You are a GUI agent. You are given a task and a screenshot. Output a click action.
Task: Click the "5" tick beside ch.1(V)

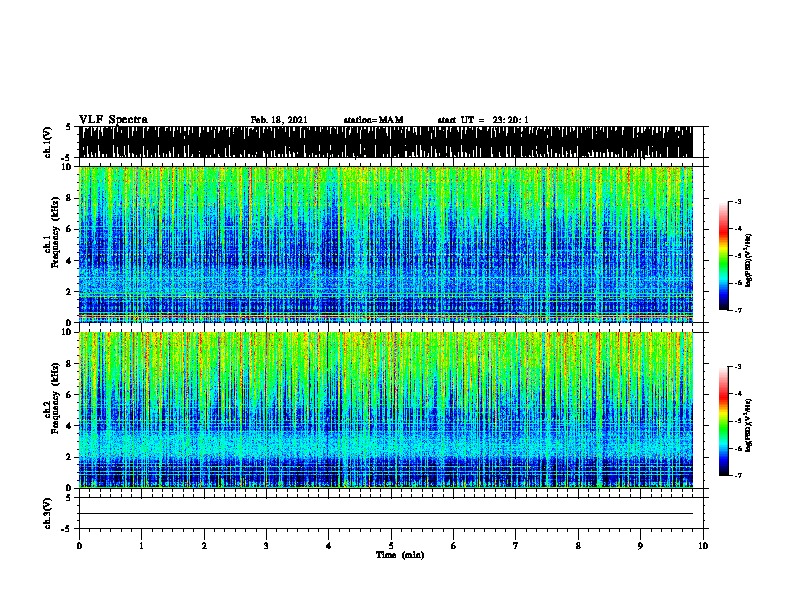(x=70, y=127)
